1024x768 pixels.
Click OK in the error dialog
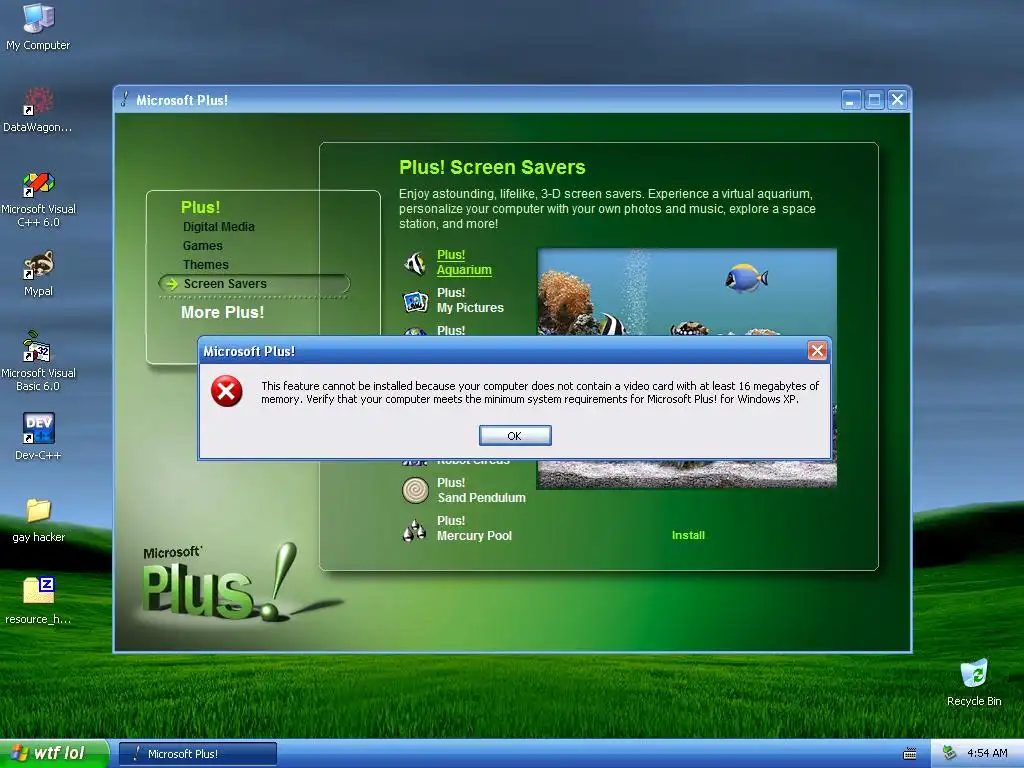(x=515, y=436)
